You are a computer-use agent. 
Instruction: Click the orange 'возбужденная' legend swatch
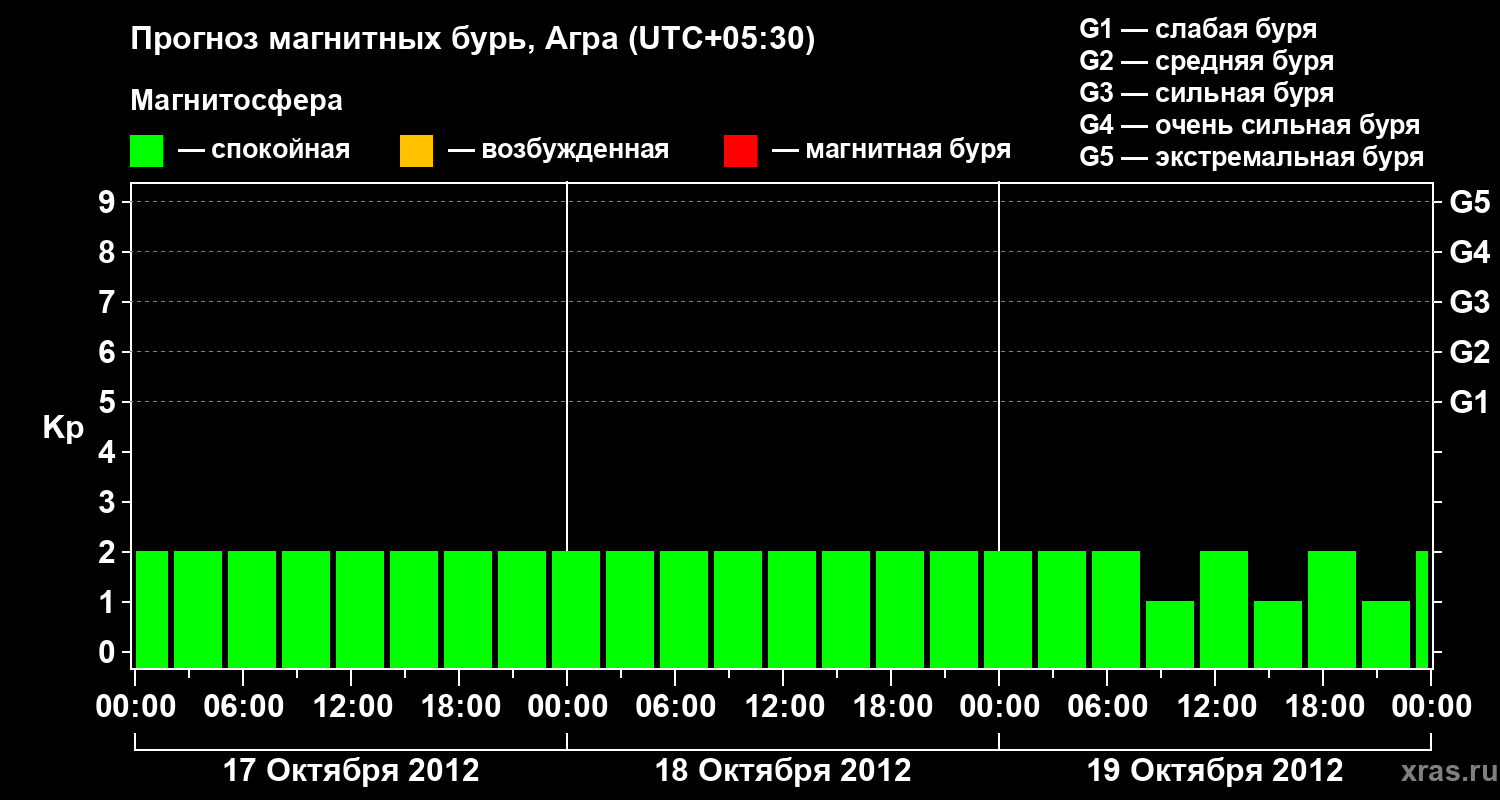(416, 150)
